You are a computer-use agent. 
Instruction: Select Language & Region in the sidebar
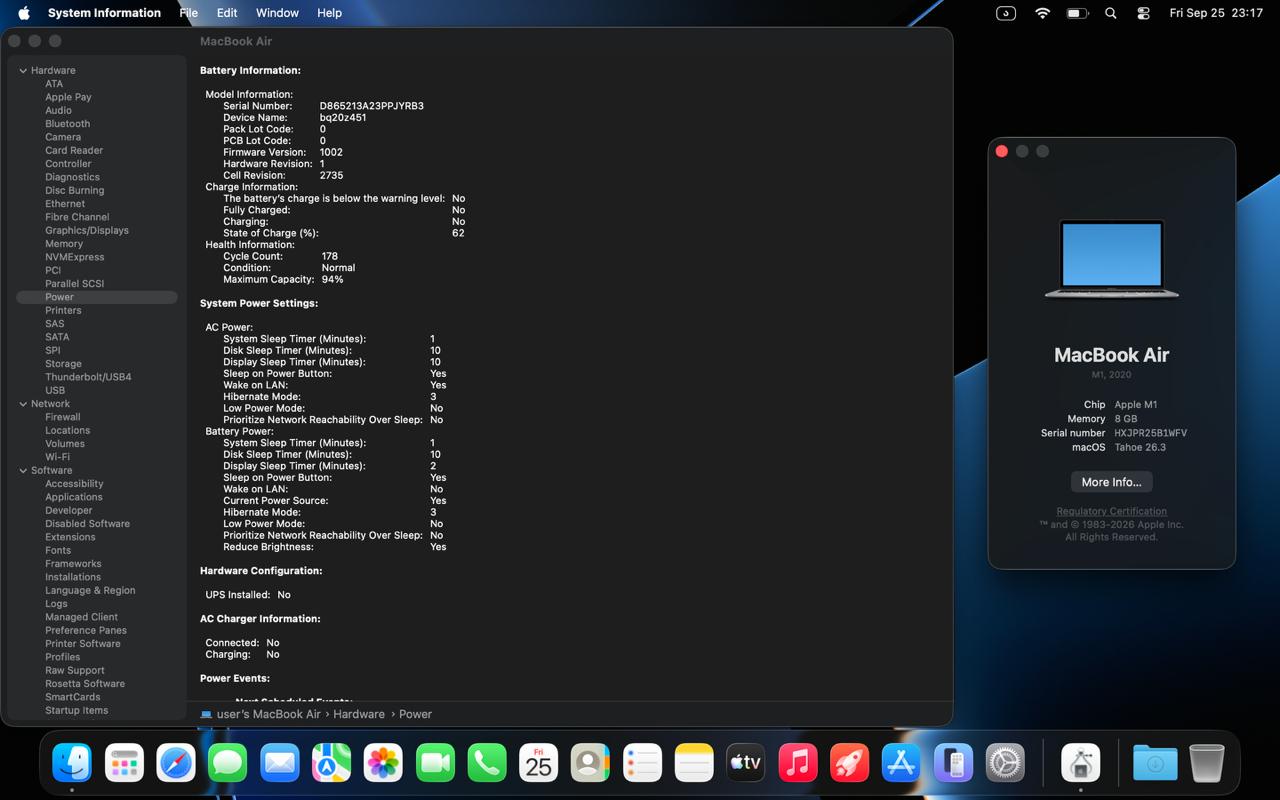[90, 591]
